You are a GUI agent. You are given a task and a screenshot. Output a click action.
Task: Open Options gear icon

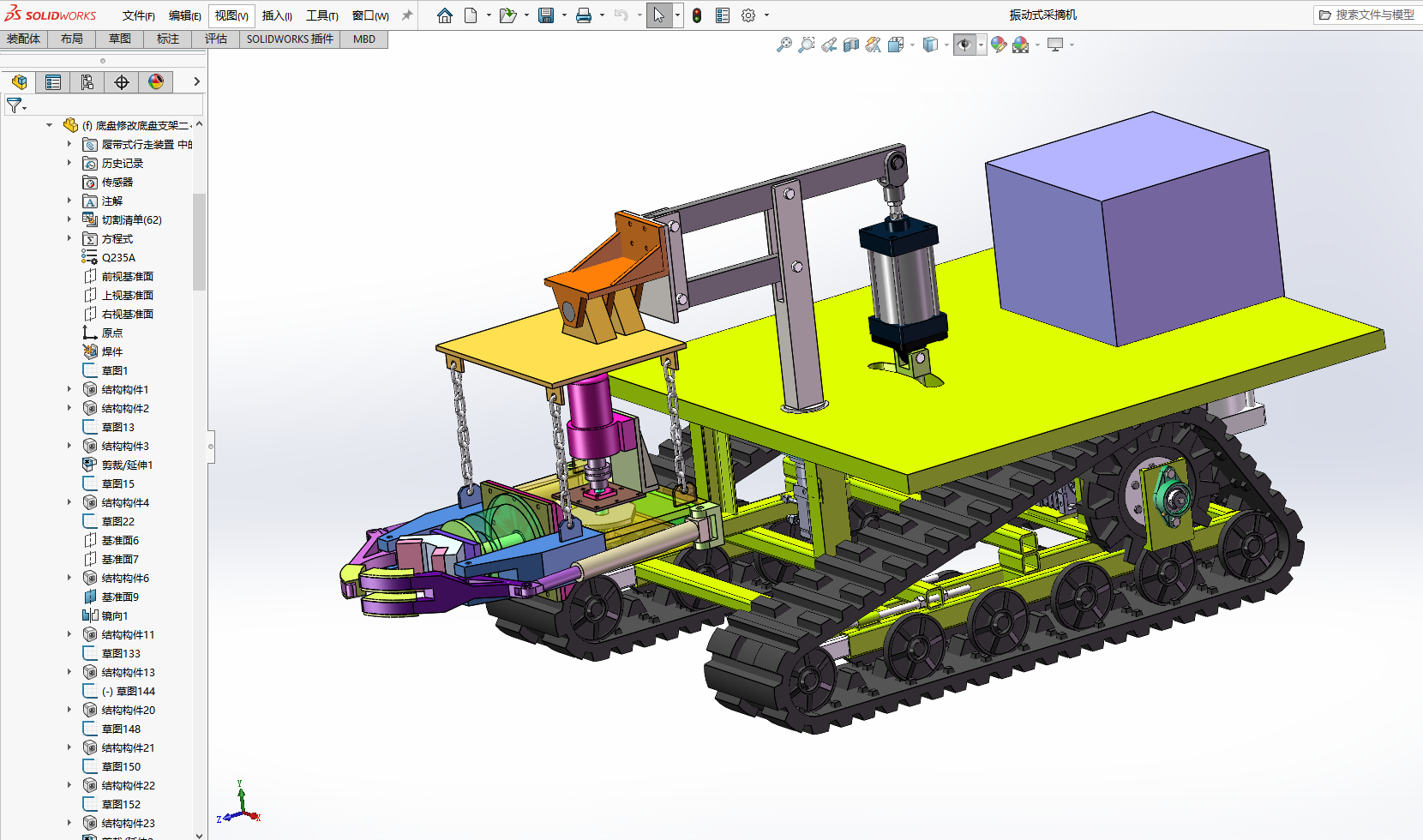click(x=748, y=15)
